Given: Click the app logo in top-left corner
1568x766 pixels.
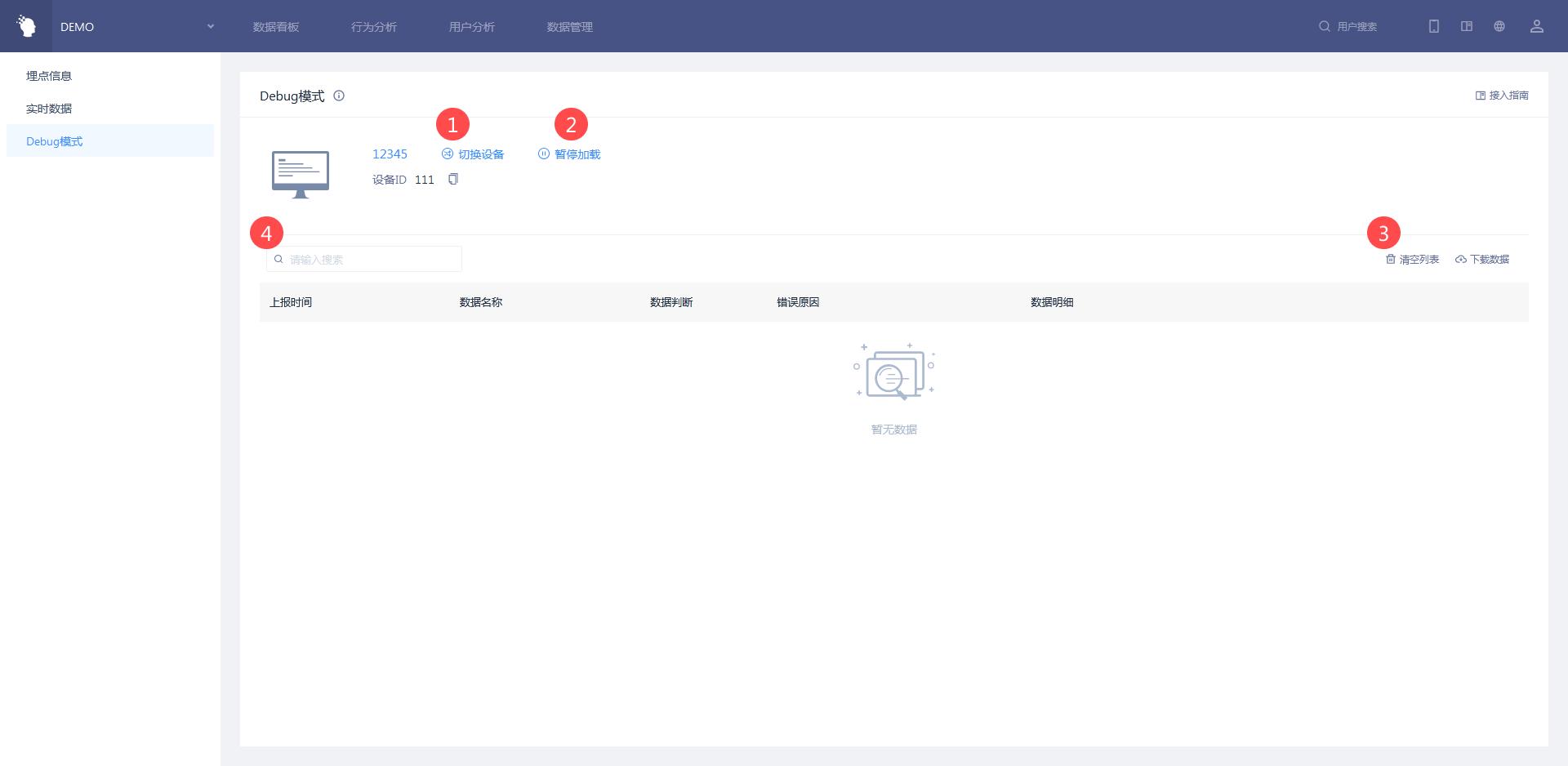Looking at the screenshot, I should pyautogui.click(x=26, y=26).
